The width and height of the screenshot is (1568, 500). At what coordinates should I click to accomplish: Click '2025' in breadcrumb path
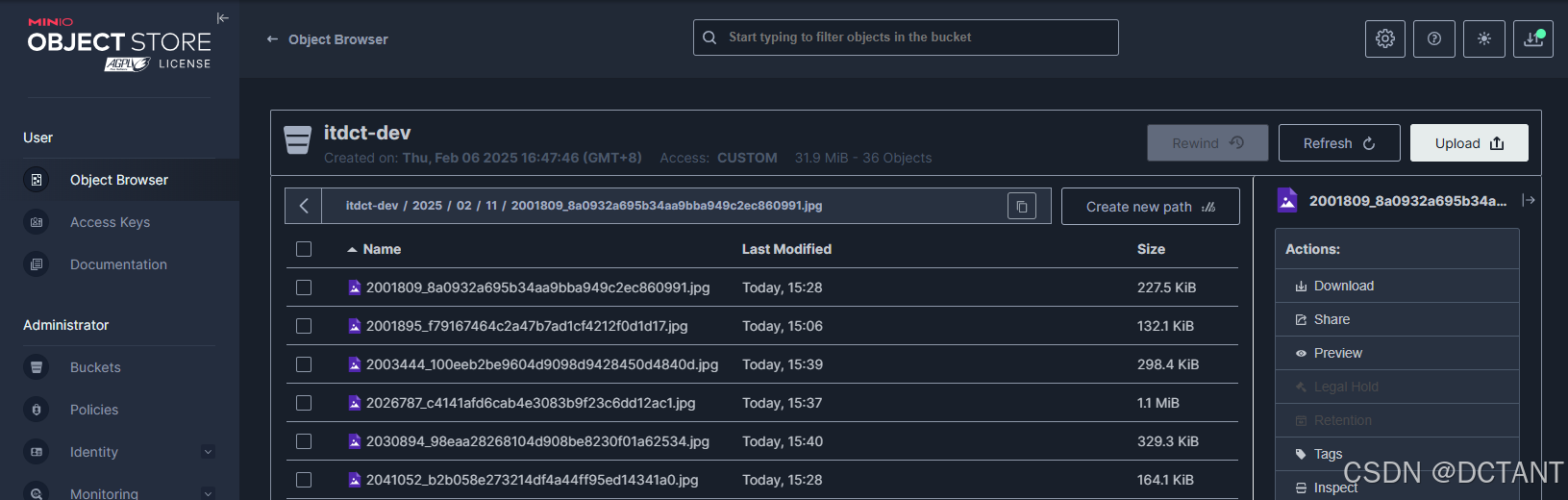tap(427, 206)
